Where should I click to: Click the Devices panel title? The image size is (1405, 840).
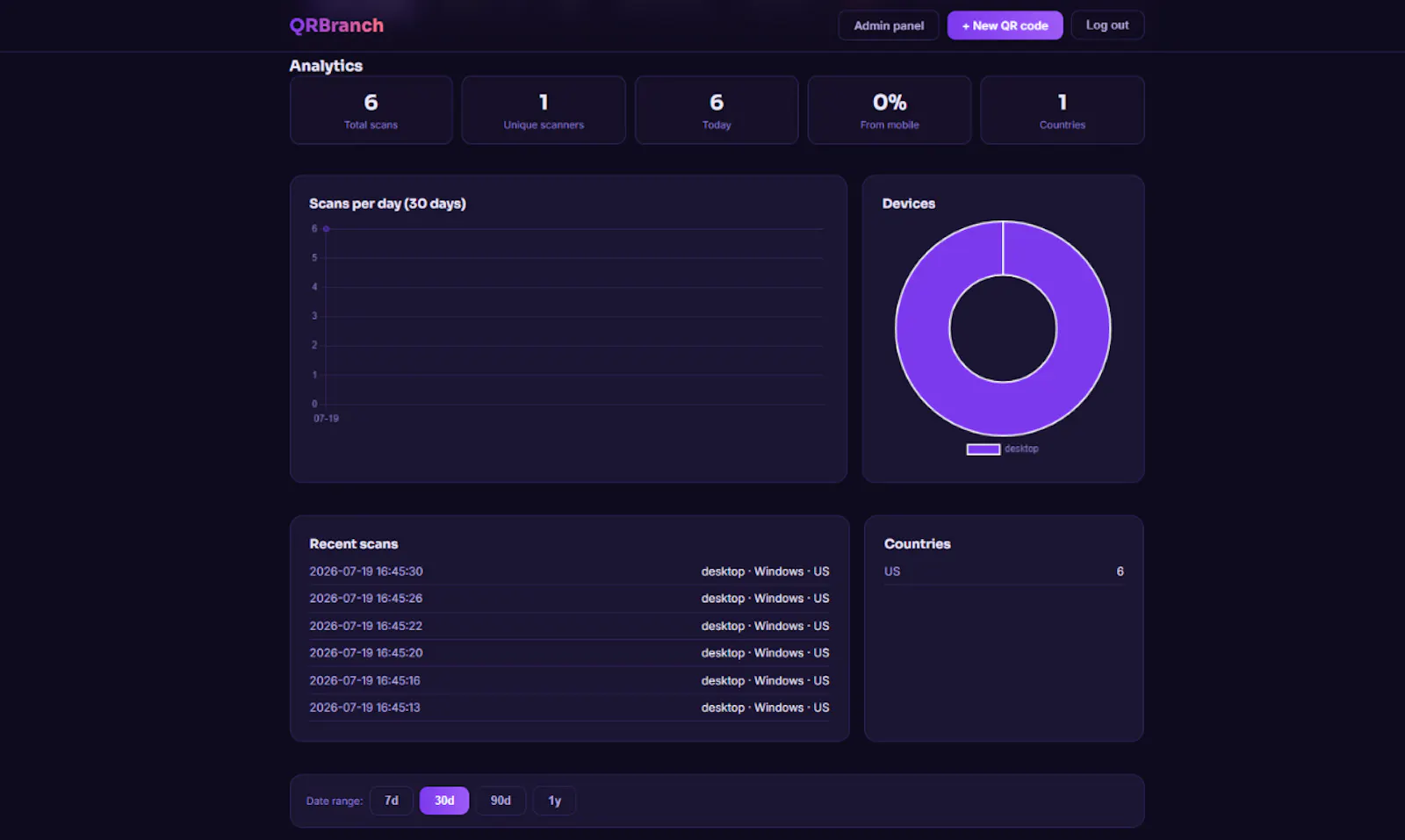pyautogui.click(x=909, y=204)
